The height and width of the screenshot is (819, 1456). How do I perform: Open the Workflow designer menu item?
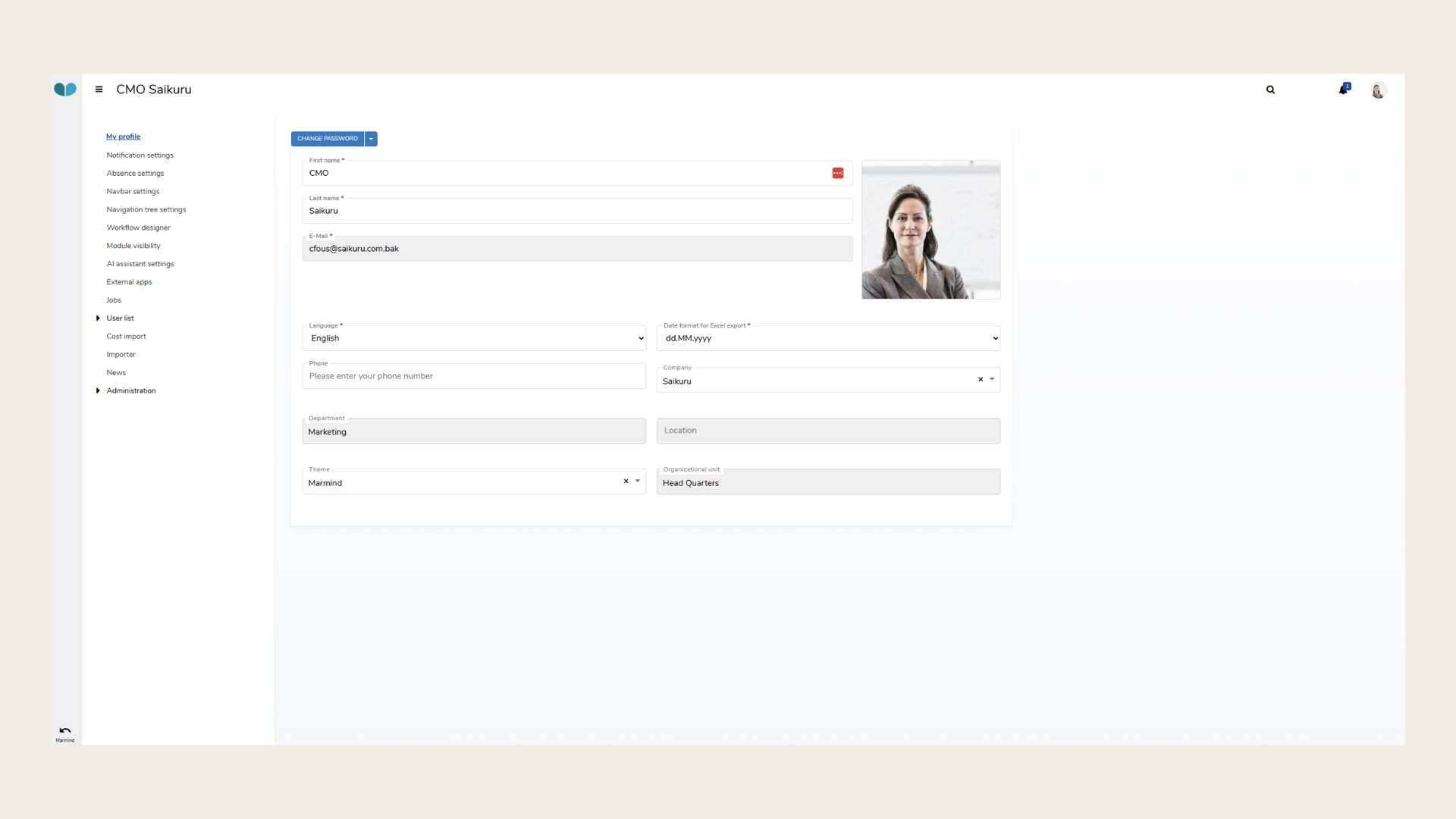tap(138, 227)
